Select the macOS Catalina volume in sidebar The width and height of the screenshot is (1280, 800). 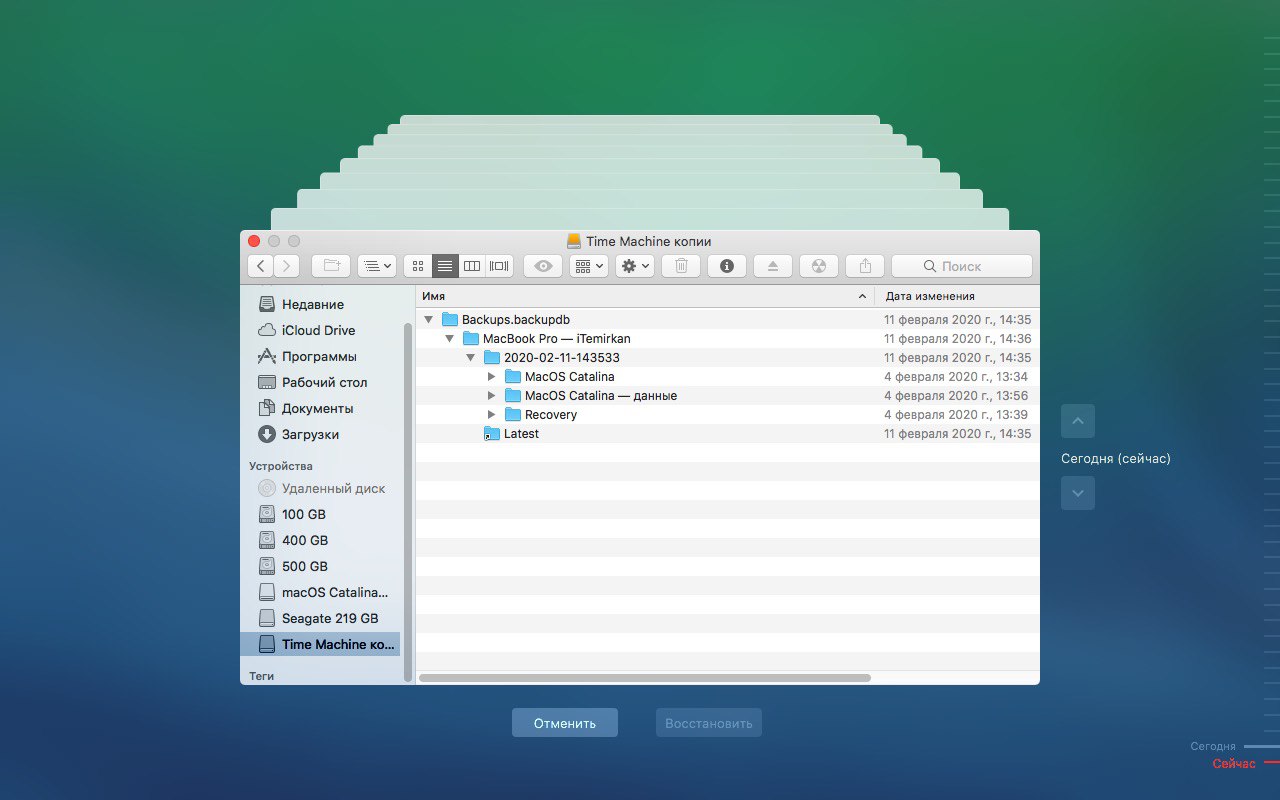321,592
